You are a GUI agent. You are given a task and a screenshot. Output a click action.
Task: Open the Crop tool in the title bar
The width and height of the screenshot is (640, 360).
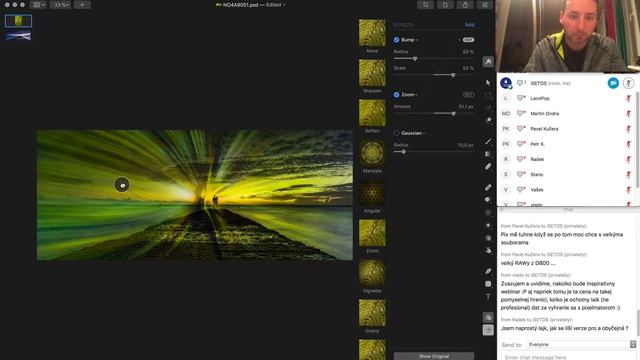[x=426, y=5]
